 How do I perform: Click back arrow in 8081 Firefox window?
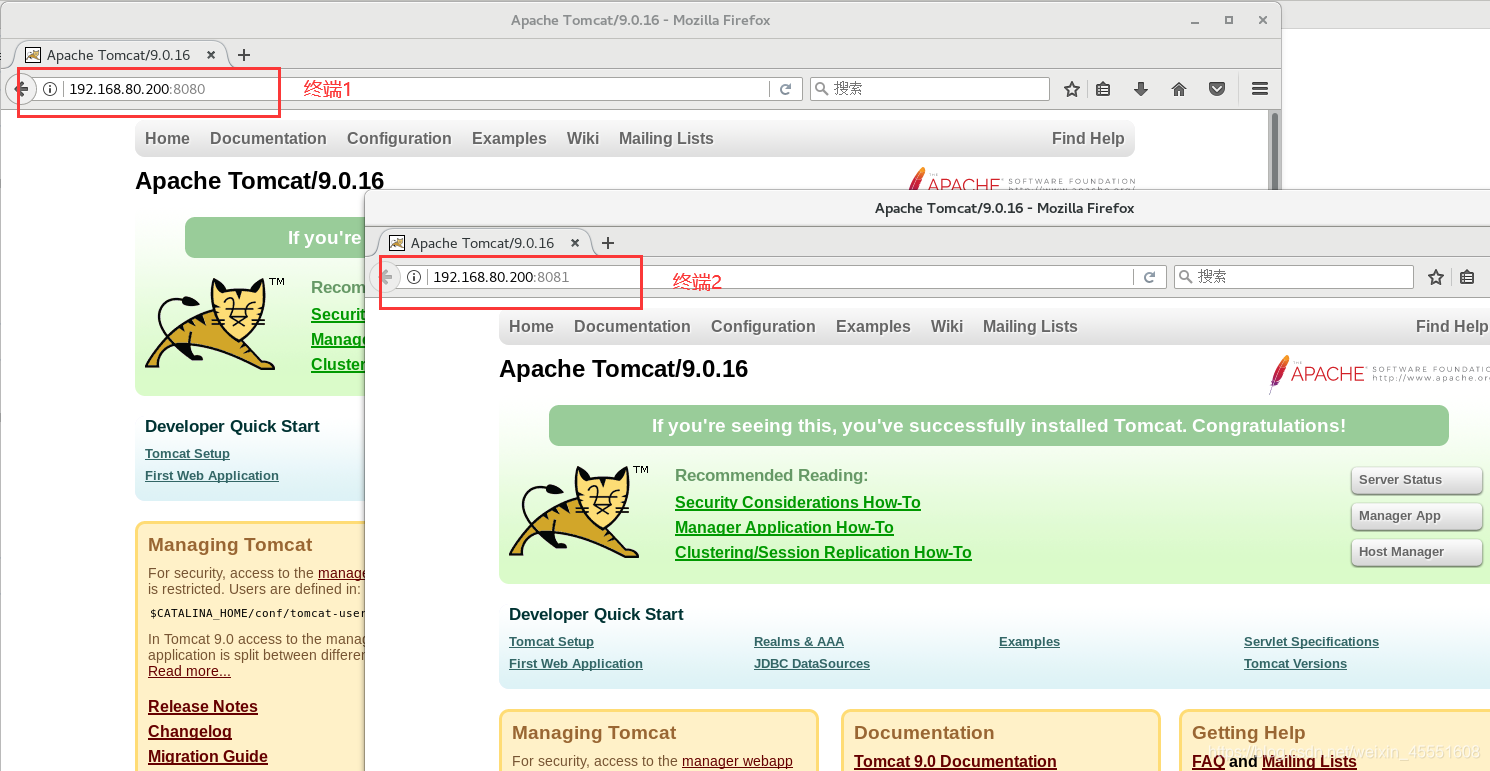(x=385, y=277)
